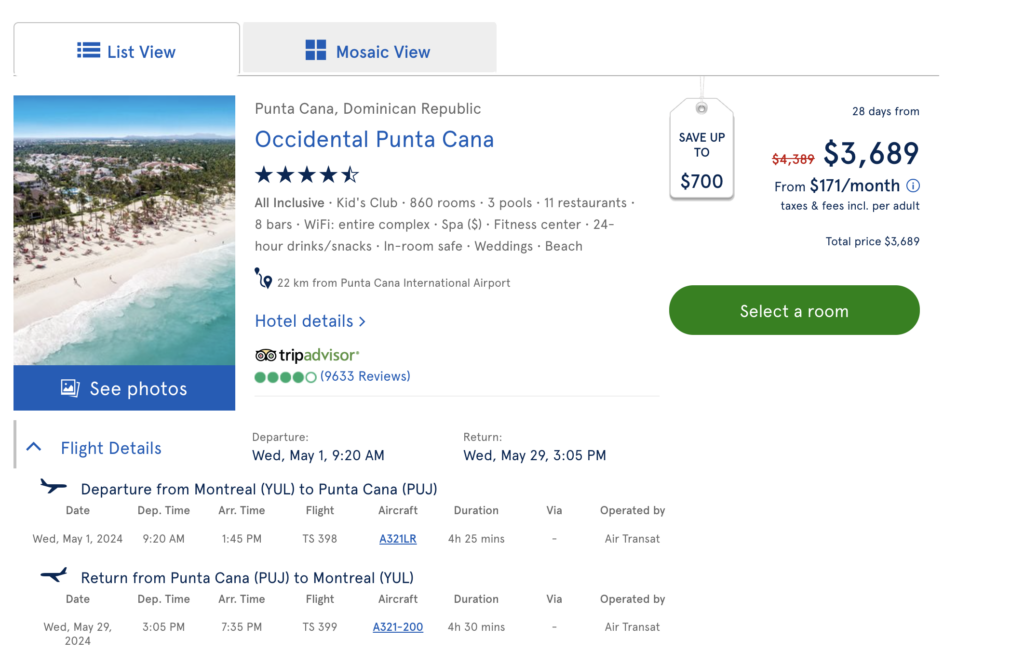This screenshot has height=665, width=1024.
Task: Open the A321LR aircraft link
Action: pyautogui.click(x=397, y=538)
